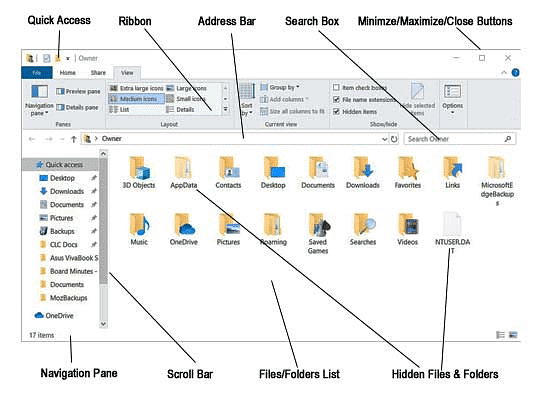Image resolution: width=544 pixels, height=395 pixels.
Task: Click Owner in the address bar
Action: pyautogui.click(x=111, y=139)
